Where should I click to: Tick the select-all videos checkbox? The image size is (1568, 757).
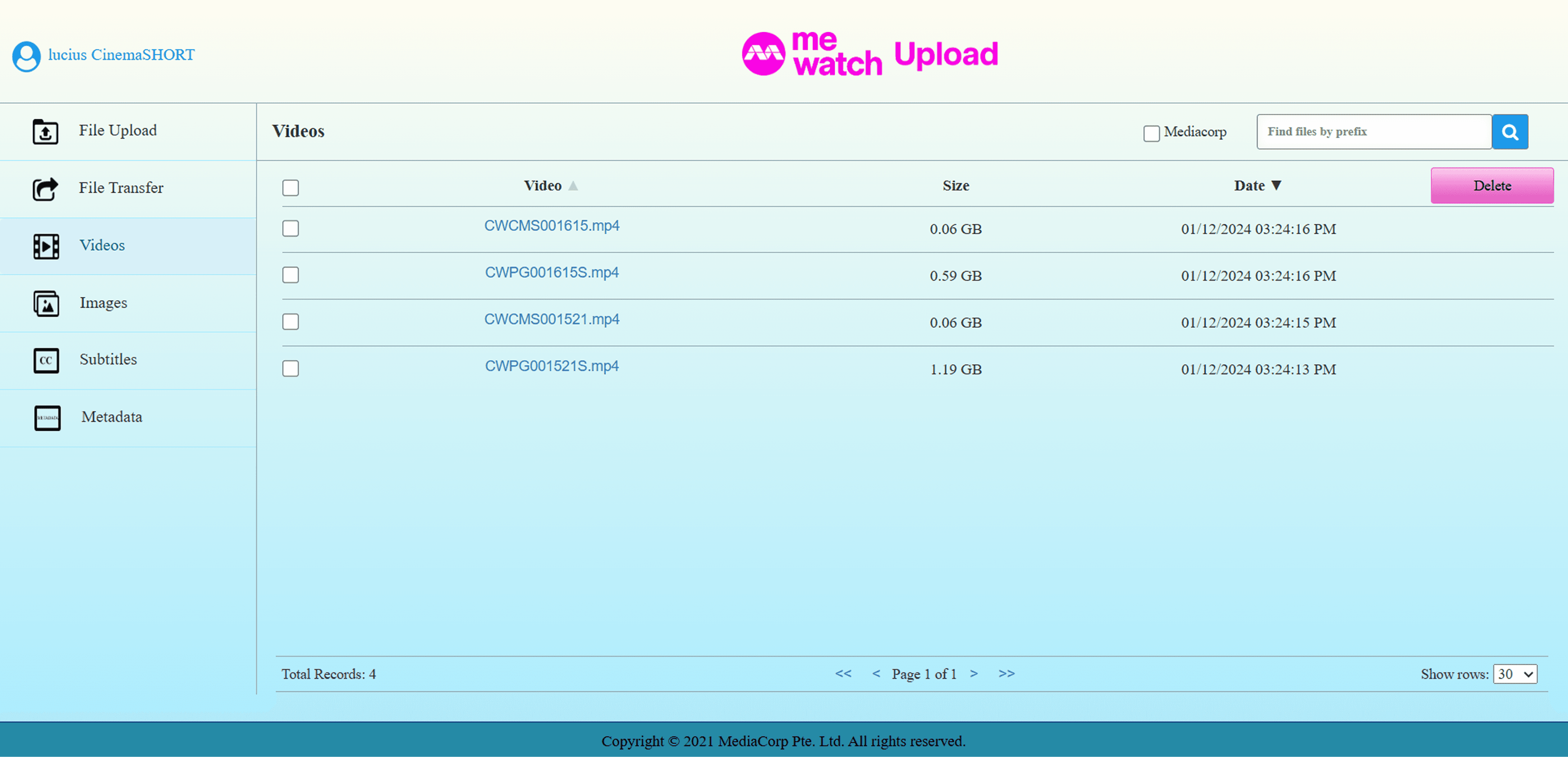point(290,187)
